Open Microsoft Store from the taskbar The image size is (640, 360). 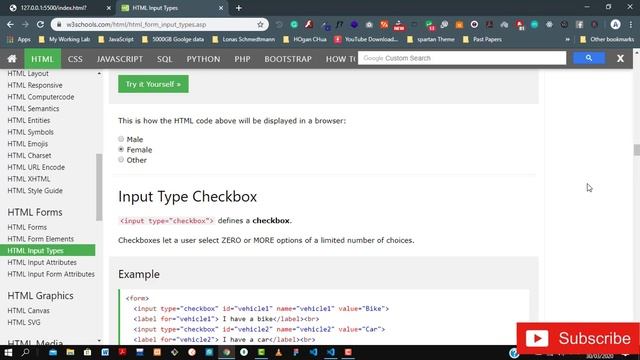coord(87,352)
